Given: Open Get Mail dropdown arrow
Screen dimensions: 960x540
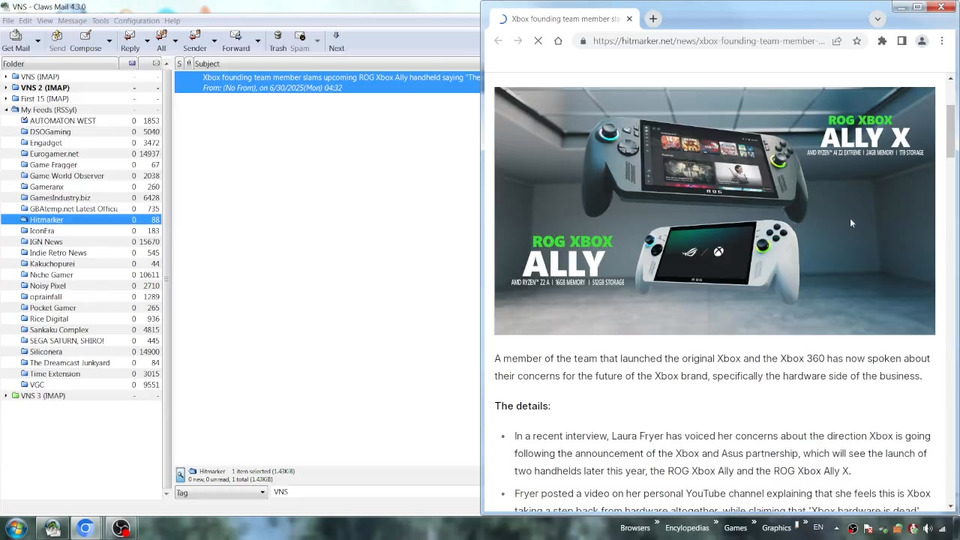Looking at the screenshot, I should pos(38,41).
